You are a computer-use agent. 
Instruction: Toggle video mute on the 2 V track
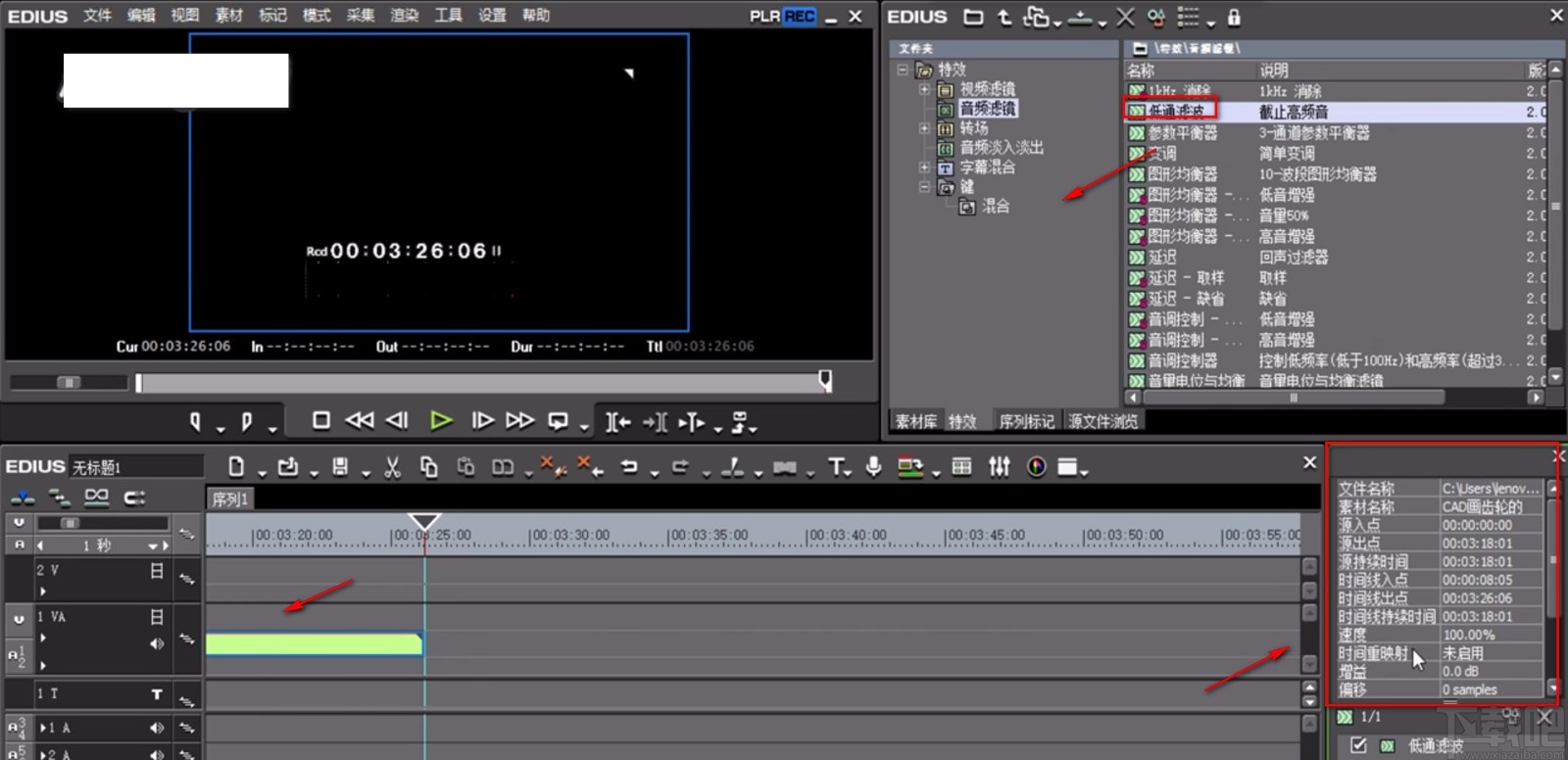click(x=157, y=570)
